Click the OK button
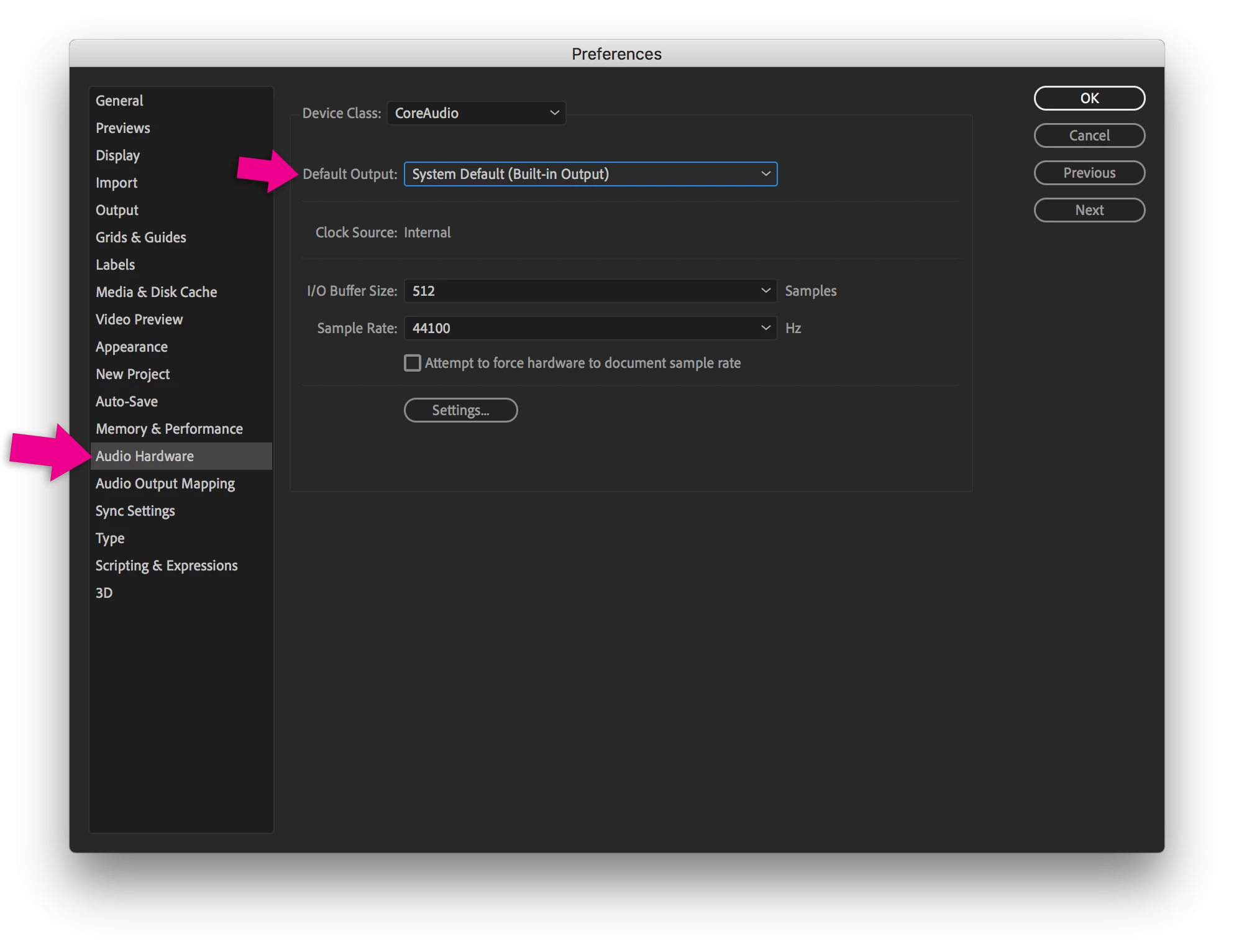1234x952 pixels. coord(1089,98)
